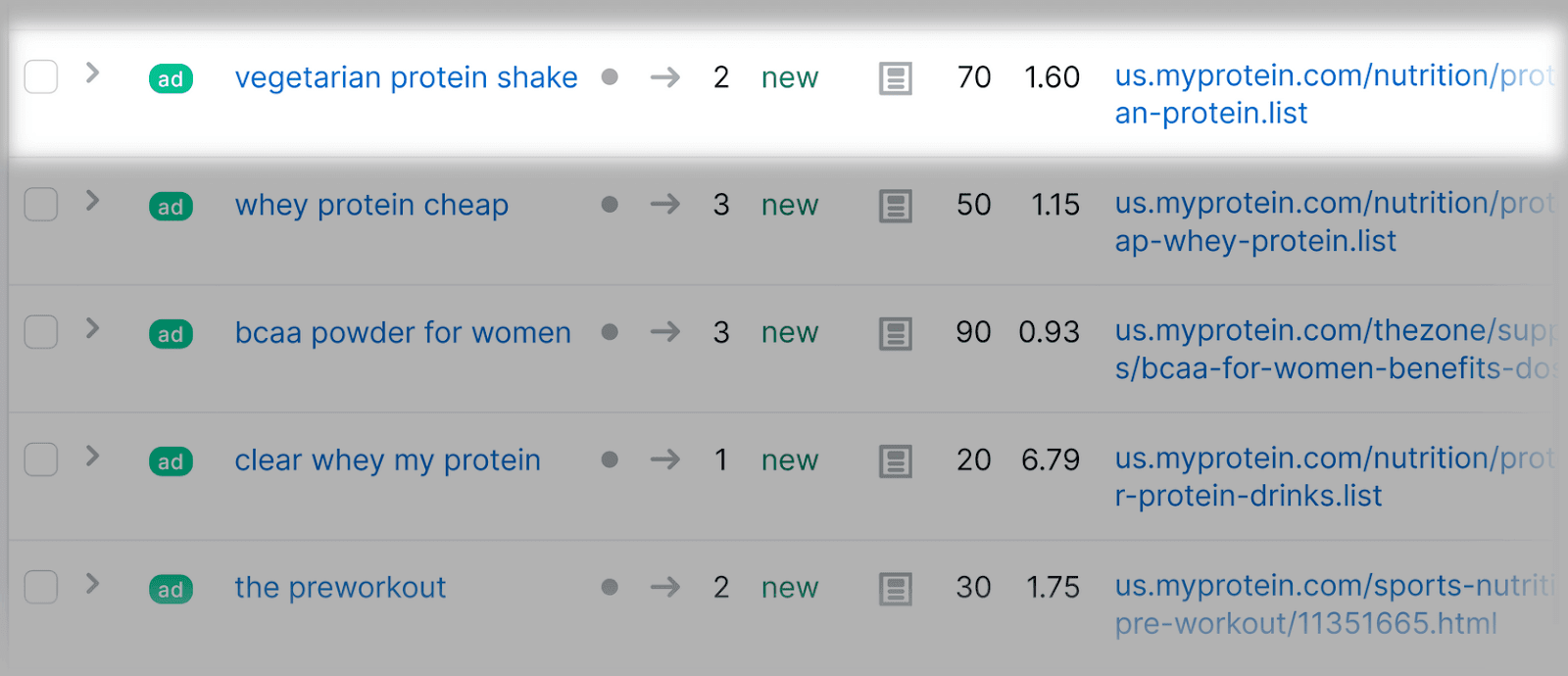Check the bcaa powder for women row
The width and height of the screenshot is (1568, 676).
coord(41,331)
